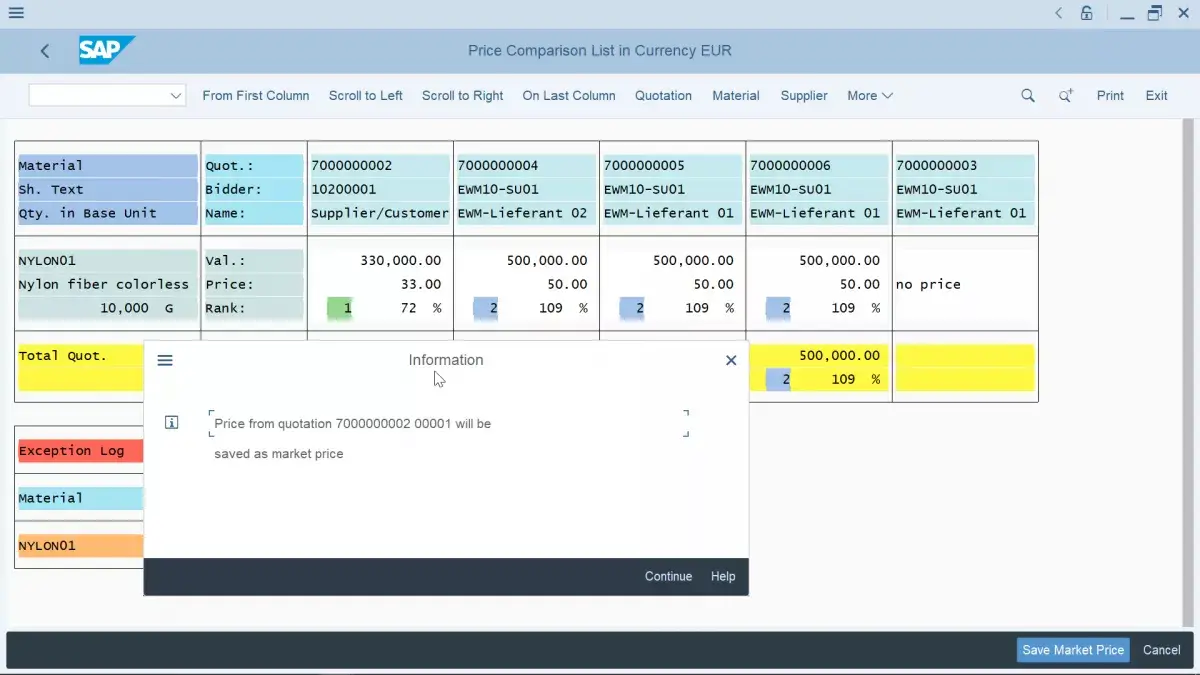
Task: Select quotation number 7000000006
Action: (818, 165)
